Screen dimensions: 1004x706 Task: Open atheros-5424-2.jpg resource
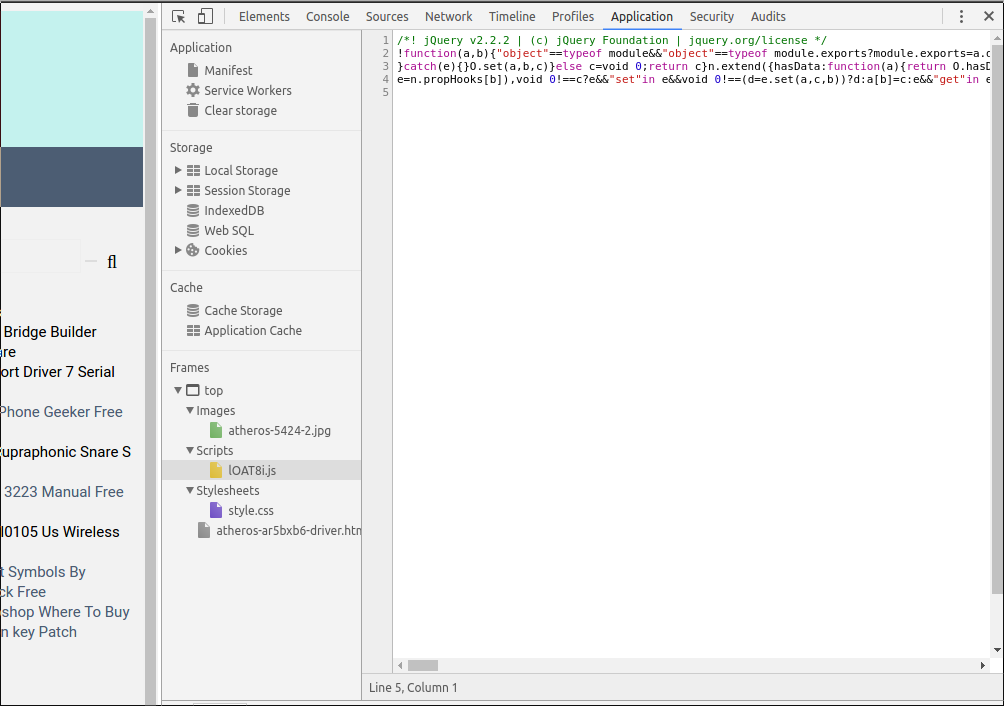tap(279, 430)
